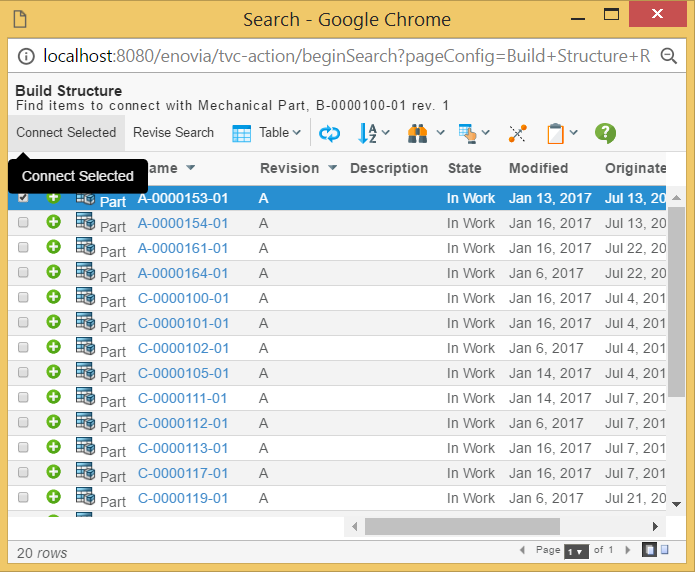Open the page number dropdown
The height and width of the screenshot is (572, 695).
[x=576, y=551]
